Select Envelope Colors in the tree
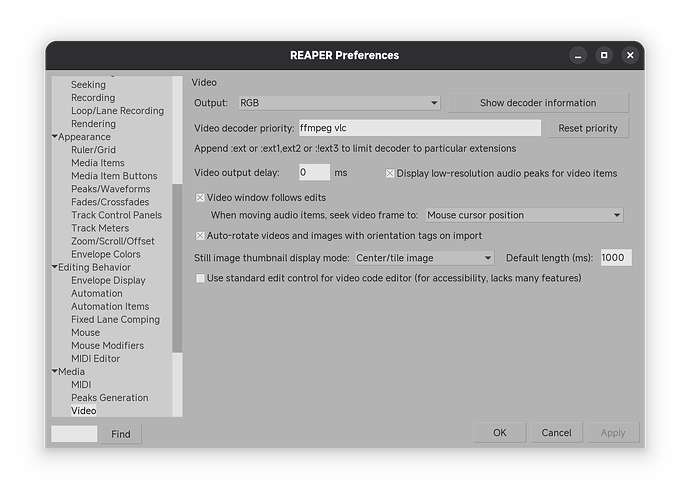 point(106,254)
